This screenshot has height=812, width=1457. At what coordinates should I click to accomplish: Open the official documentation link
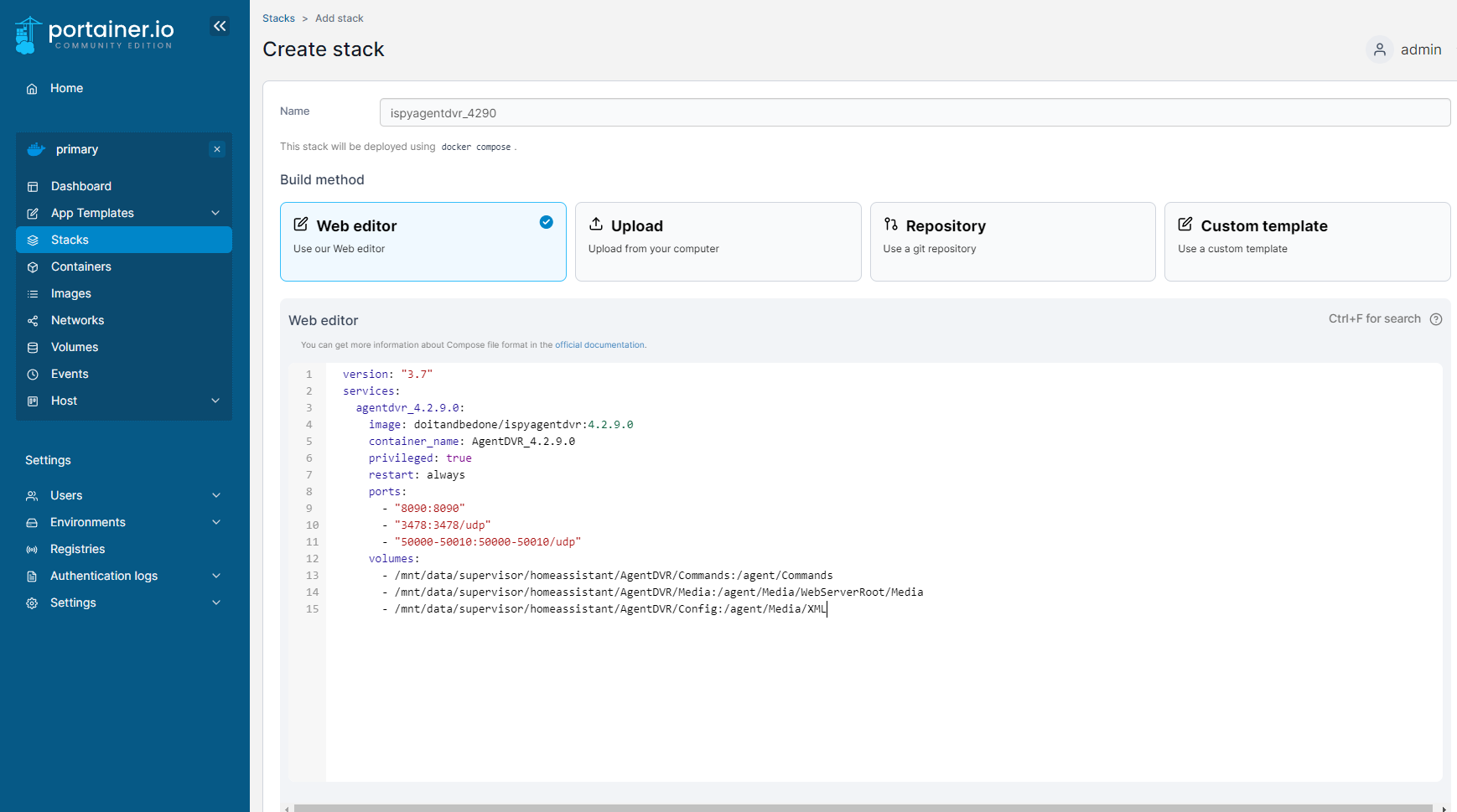click(599, 345)
